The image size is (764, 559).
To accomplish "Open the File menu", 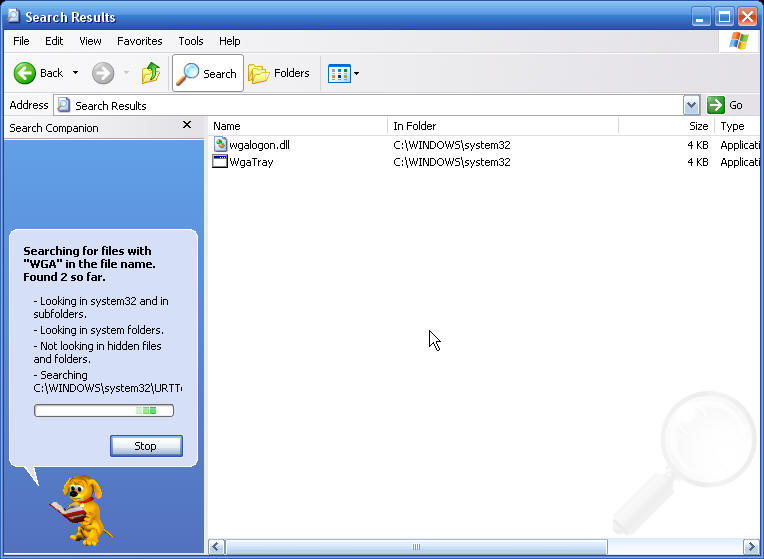I will [x=21, y=41].
